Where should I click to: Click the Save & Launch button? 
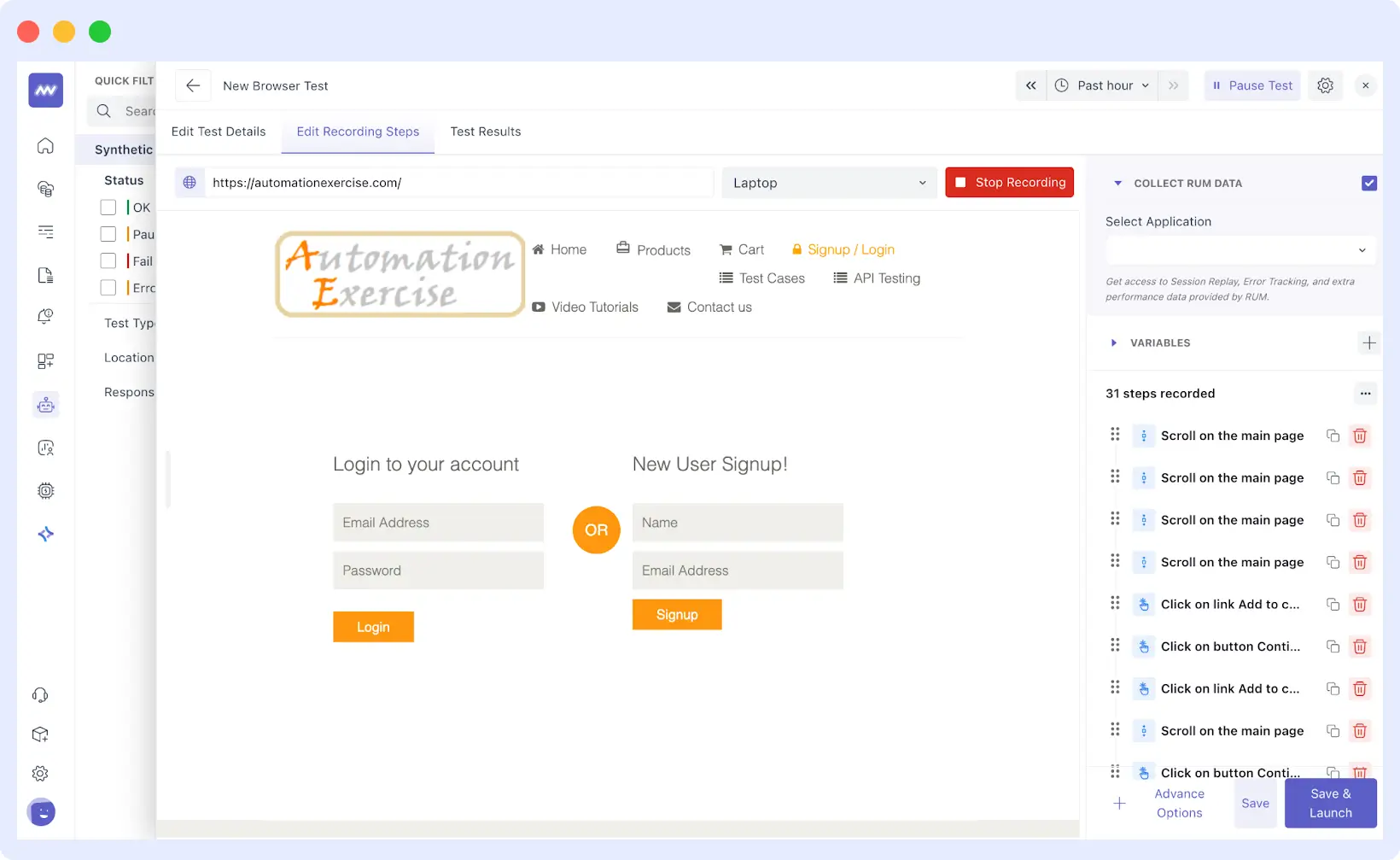coord(1329,803)
